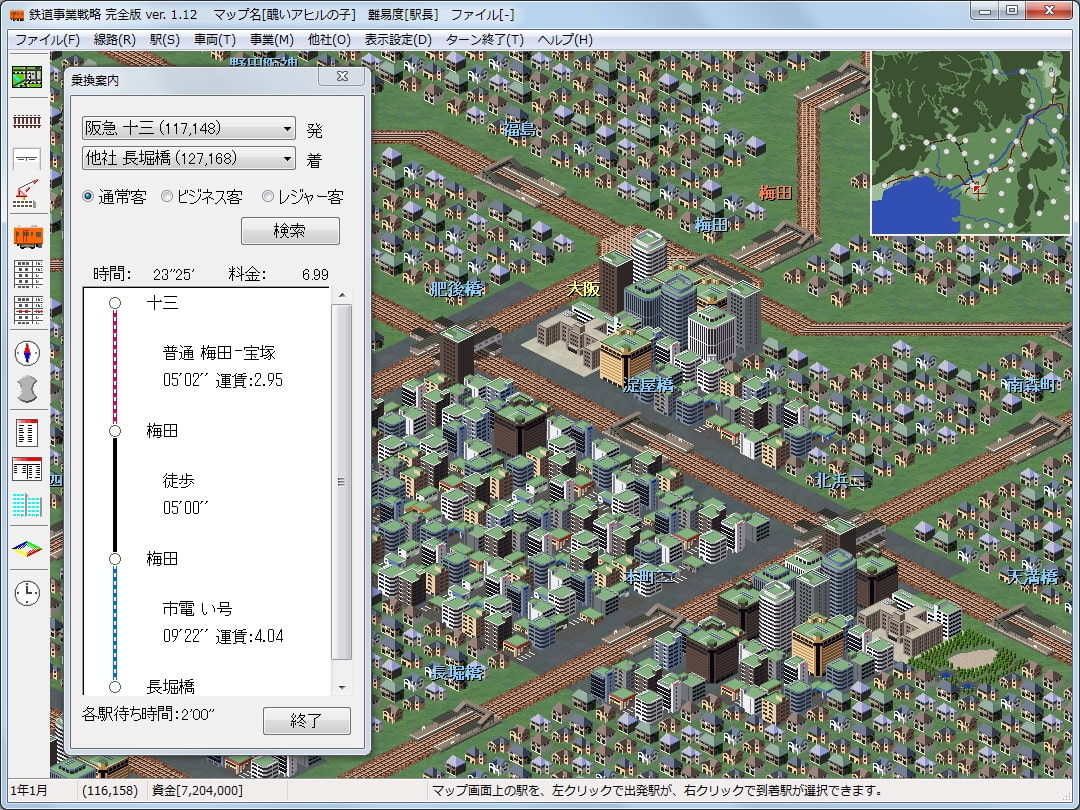Click the 終了 button to finish
The image size is (1080, 810).
click(306, 720)
